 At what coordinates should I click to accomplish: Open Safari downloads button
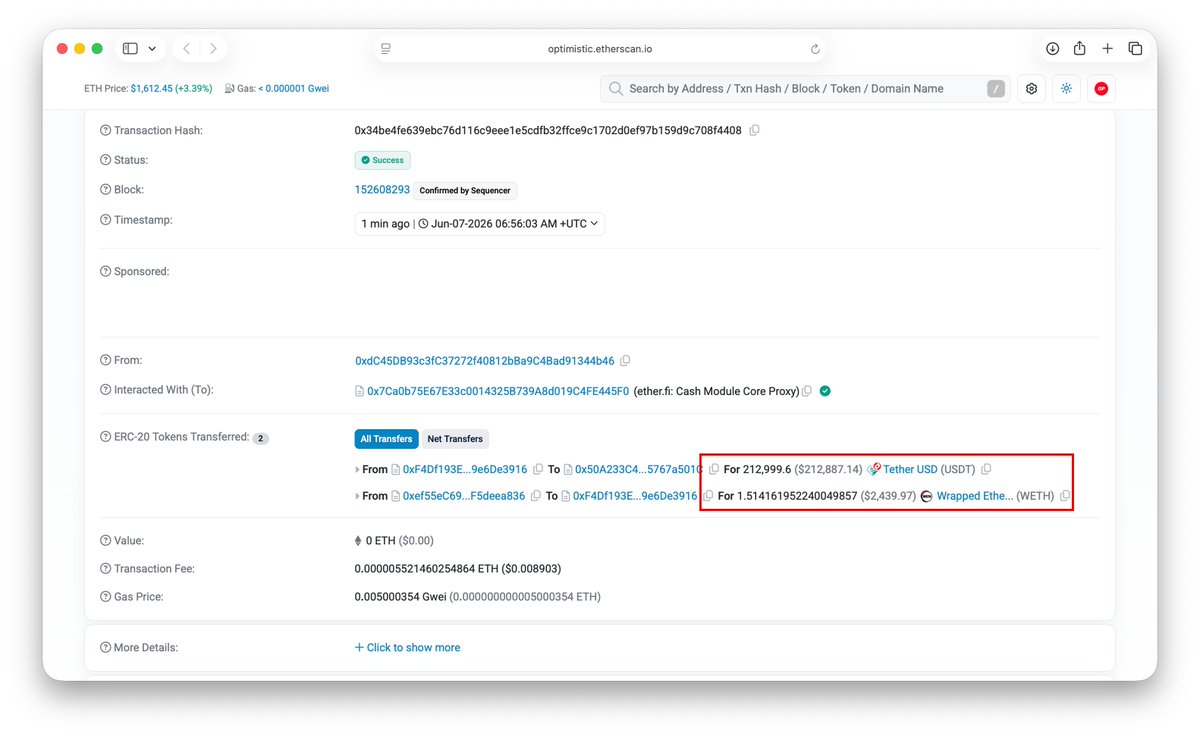point(1053,48)
